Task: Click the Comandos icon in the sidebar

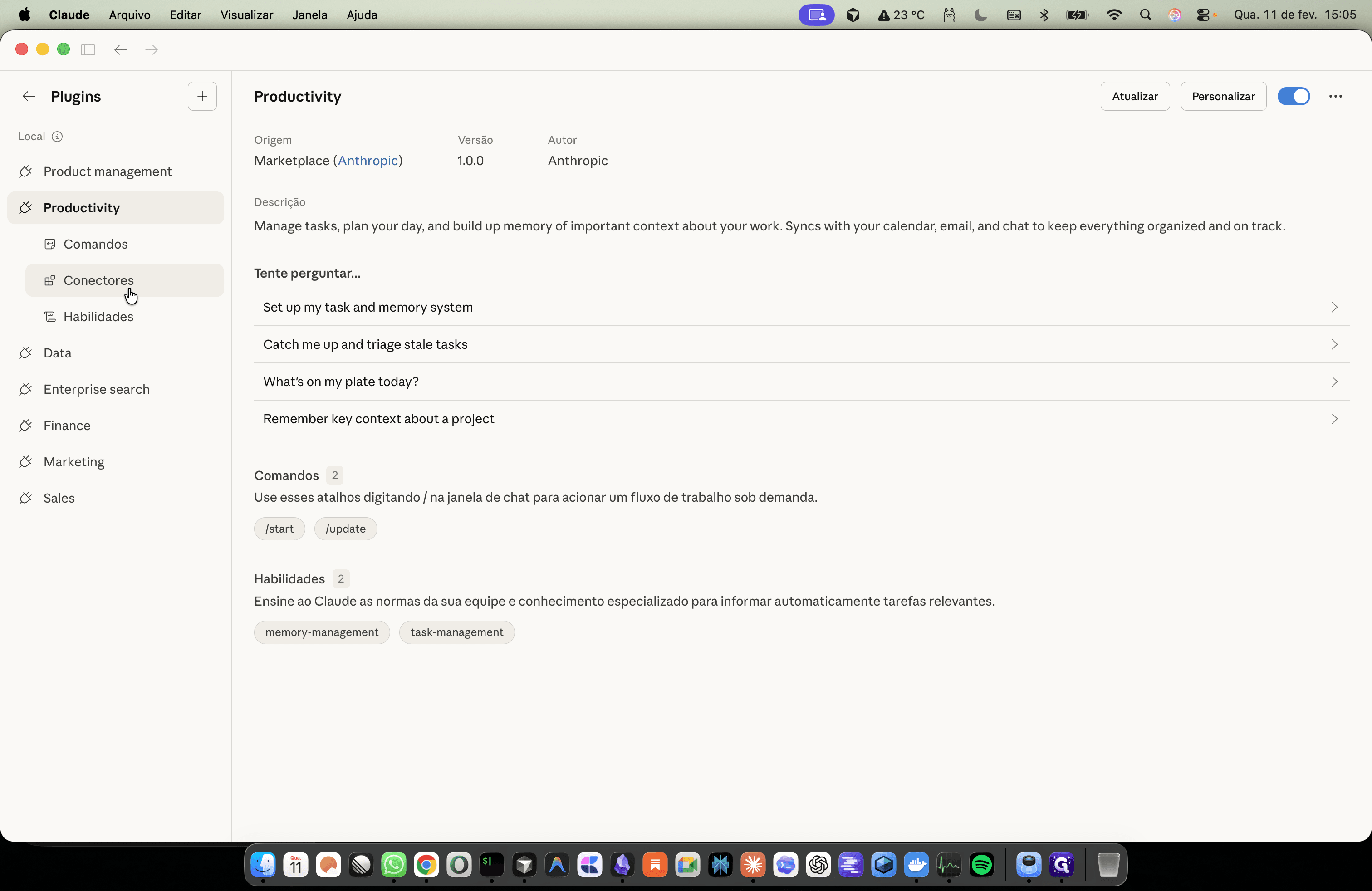Action: coord(50,244)
